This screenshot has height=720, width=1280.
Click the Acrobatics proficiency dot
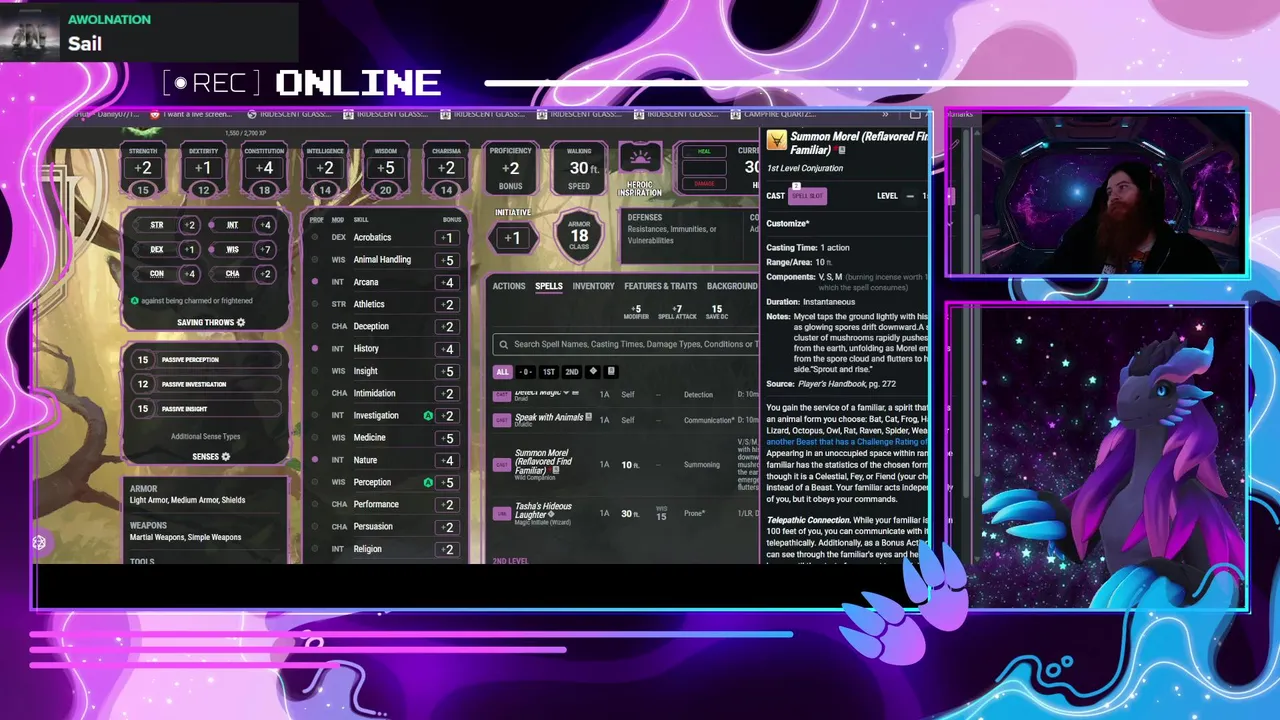[x=315, y=238]
